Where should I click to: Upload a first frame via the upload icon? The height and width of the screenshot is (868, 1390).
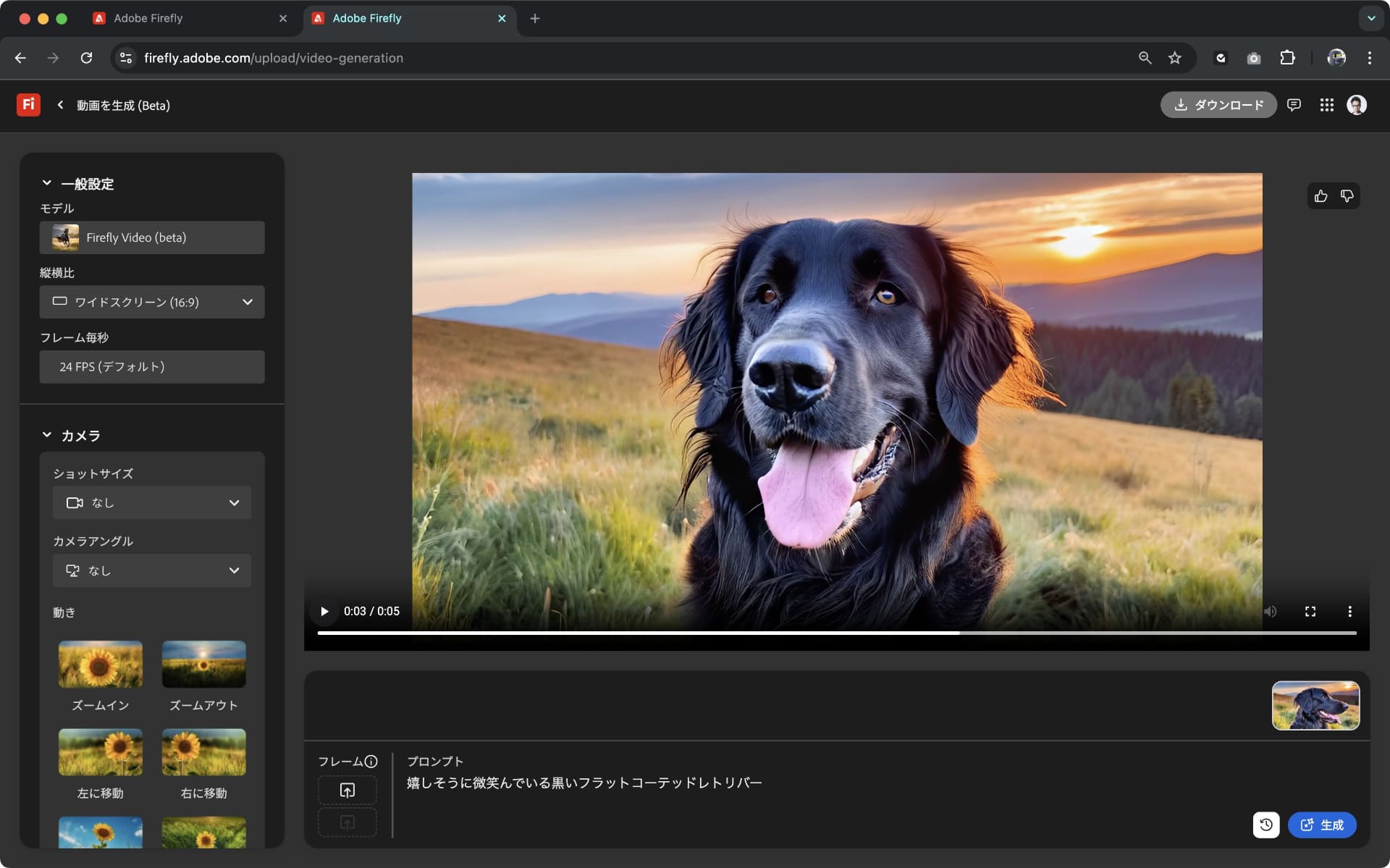347,790
